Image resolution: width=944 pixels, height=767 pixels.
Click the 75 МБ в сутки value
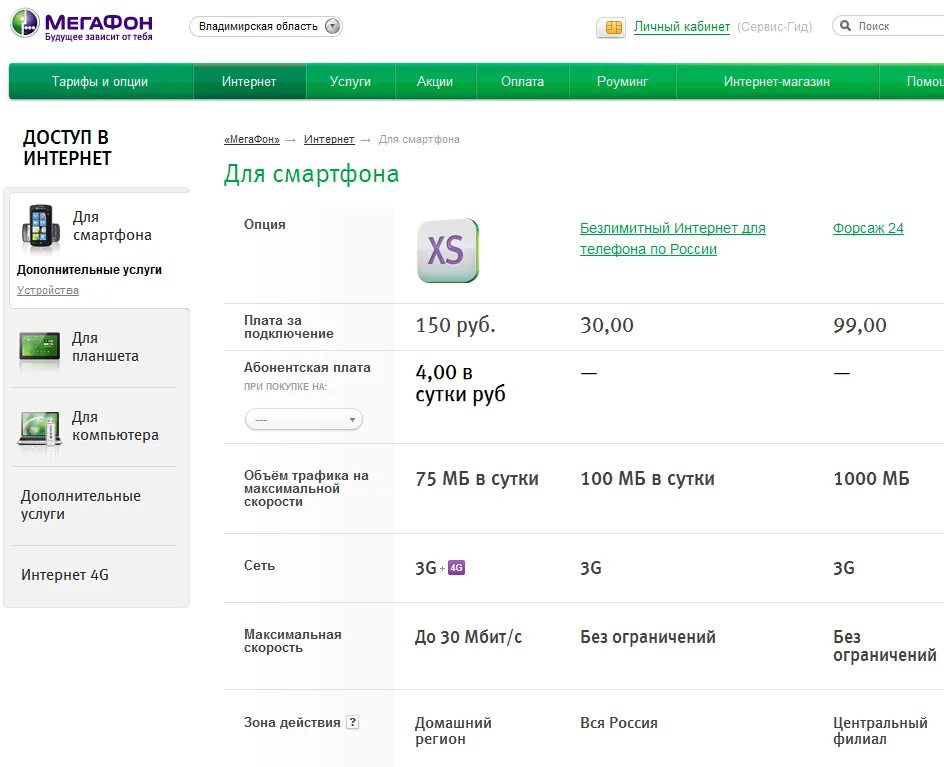coord(477,479)
